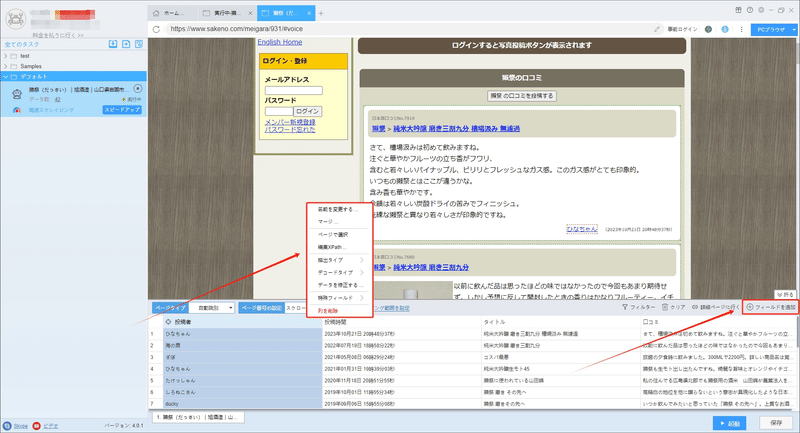Click the パスワード input field
The image size is (800, 433).
click(279, 111)
